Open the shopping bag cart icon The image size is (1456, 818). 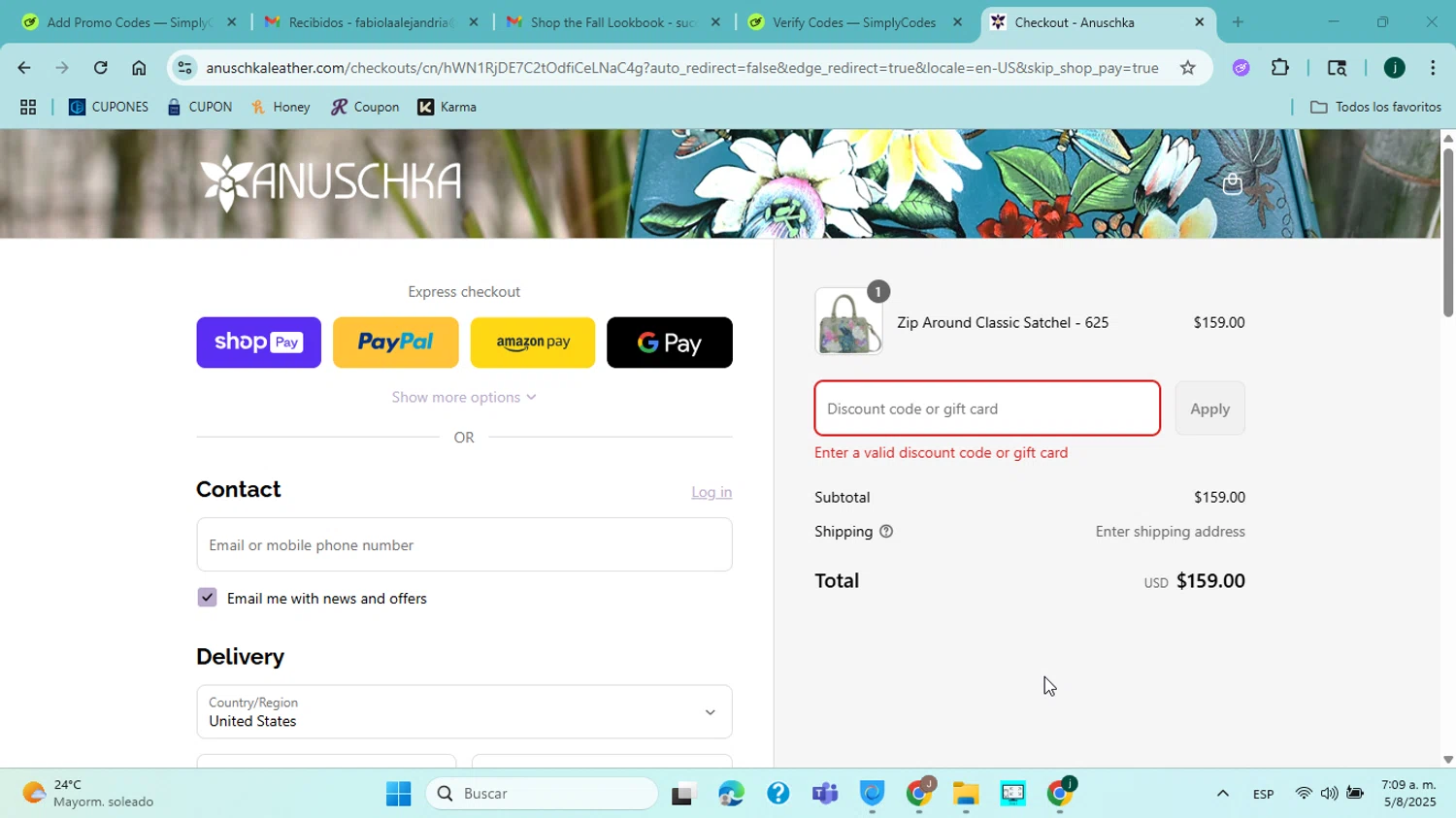click(1232, 183)
